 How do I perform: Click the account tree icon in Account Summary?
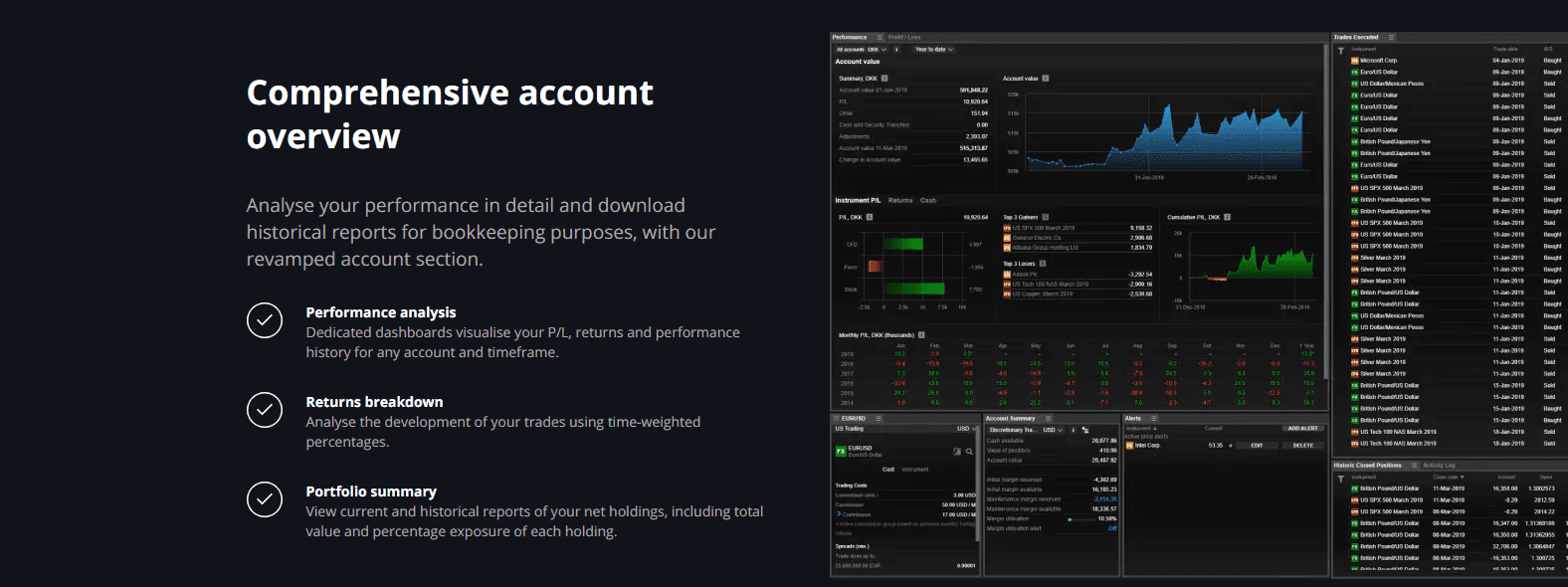point(1085,430)
